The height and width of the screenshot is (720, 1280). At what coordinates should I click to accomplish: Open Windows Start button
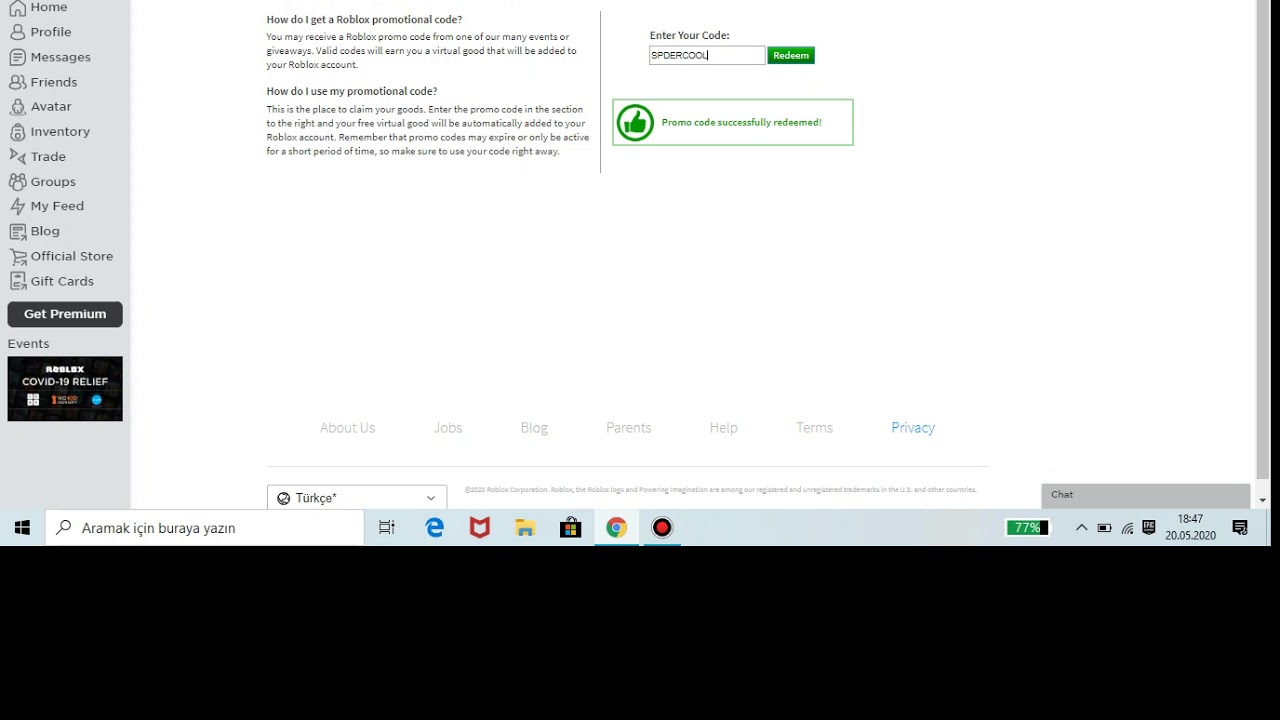point(22,528)
